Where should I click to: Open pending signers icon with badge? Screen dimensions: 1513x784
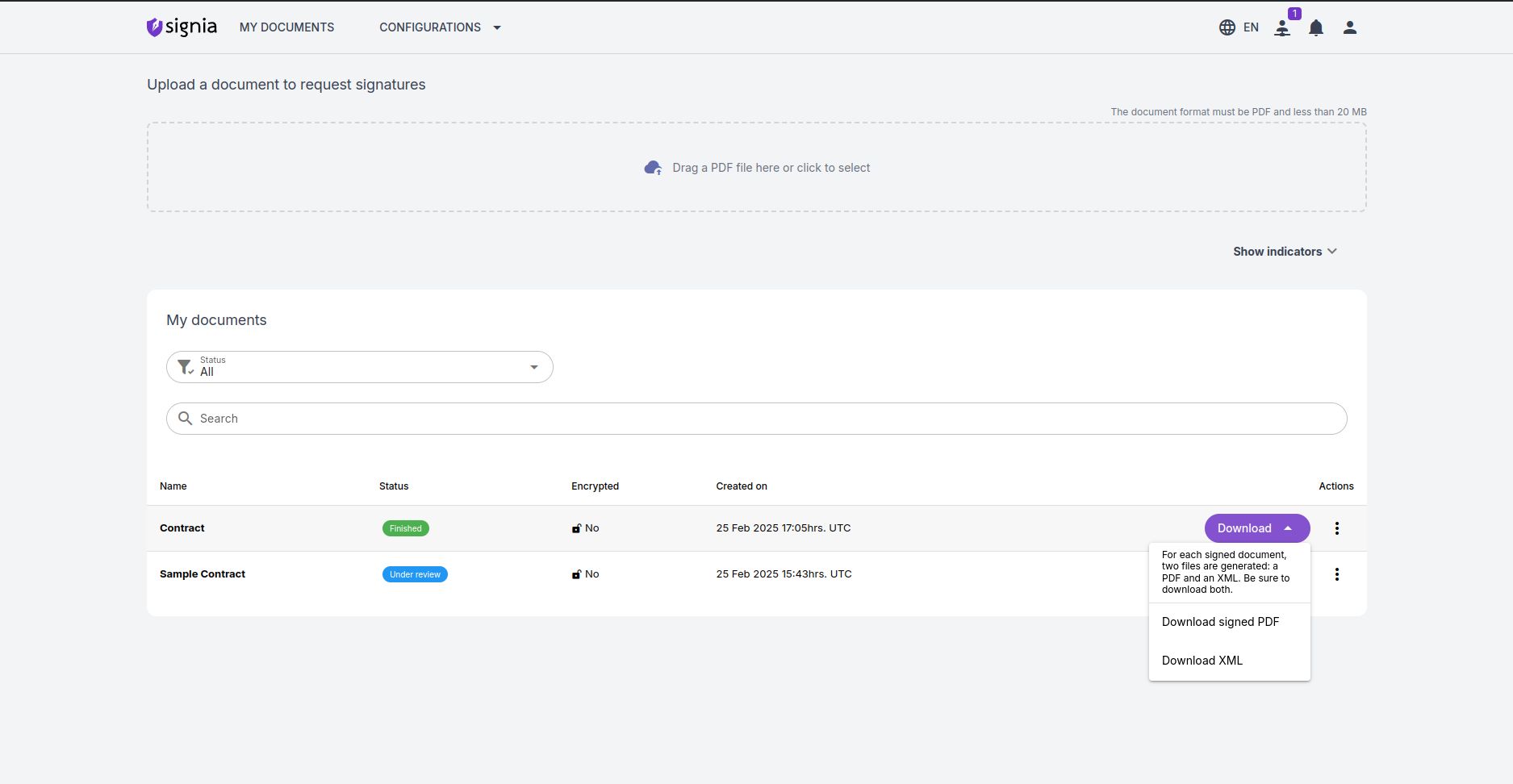(1282, 28)
